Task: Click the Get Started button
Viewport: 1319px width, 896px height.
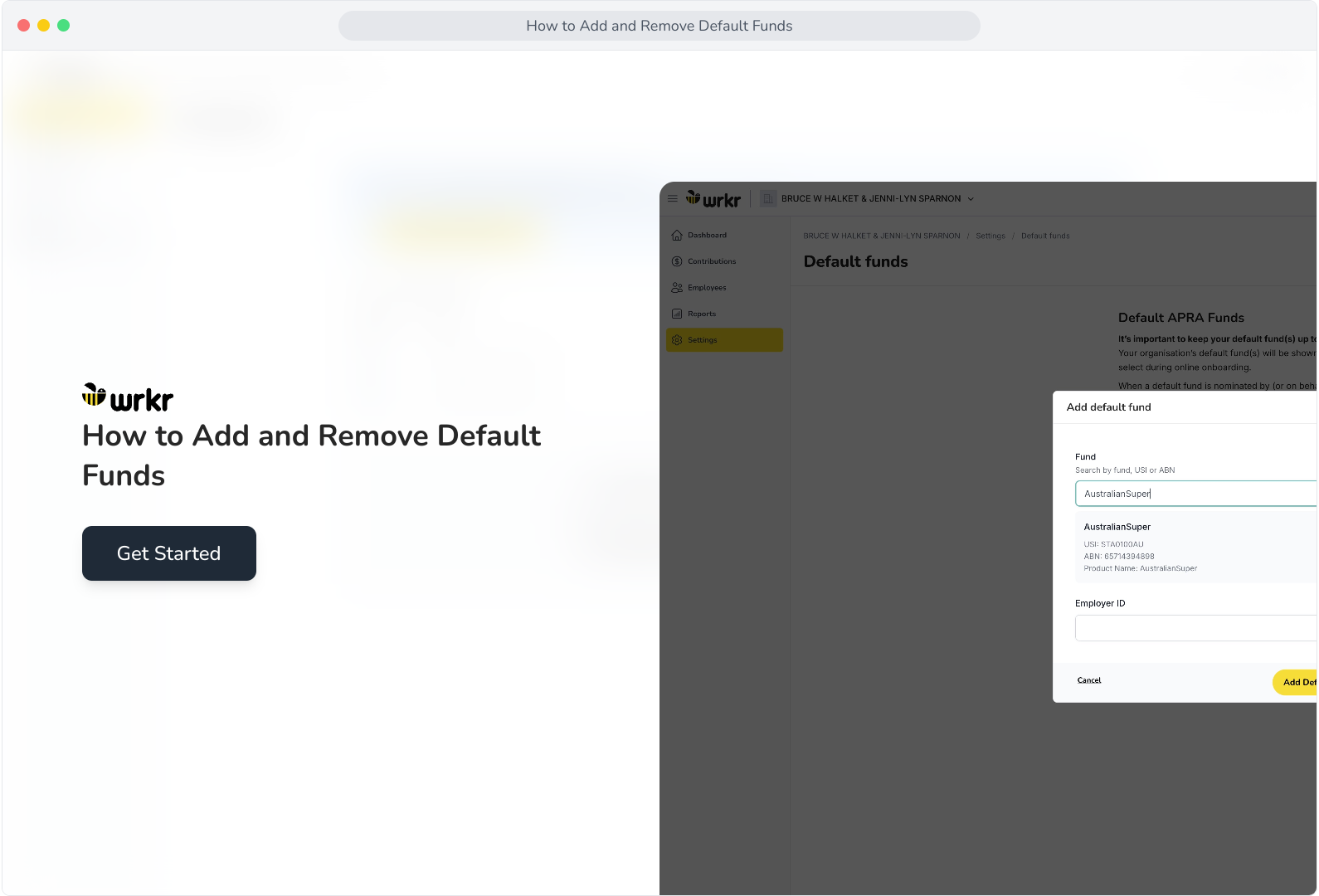Action: coord(169,553)
